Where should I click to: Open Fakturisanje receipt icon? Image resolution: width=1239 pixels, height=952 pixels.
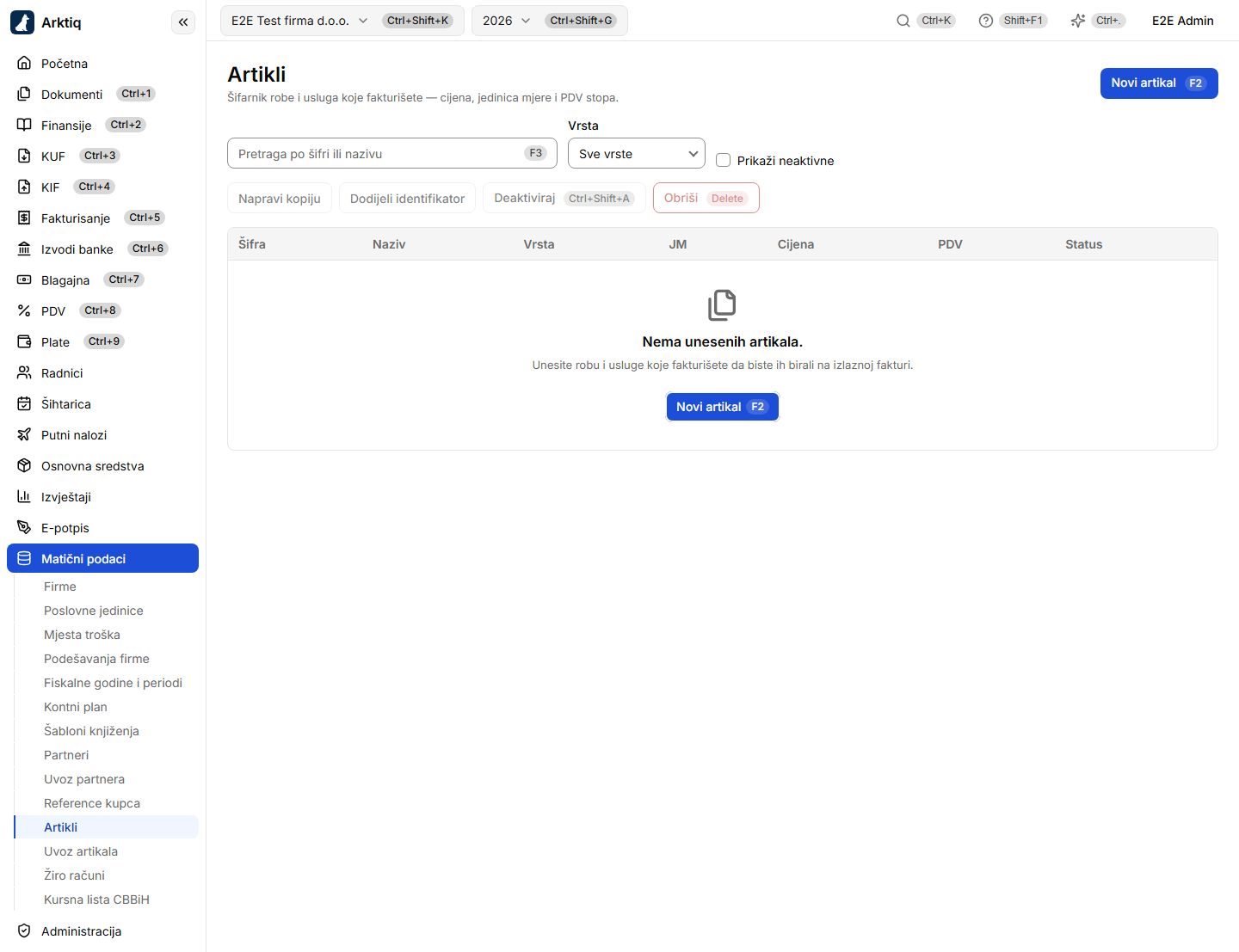pos(24,218)
